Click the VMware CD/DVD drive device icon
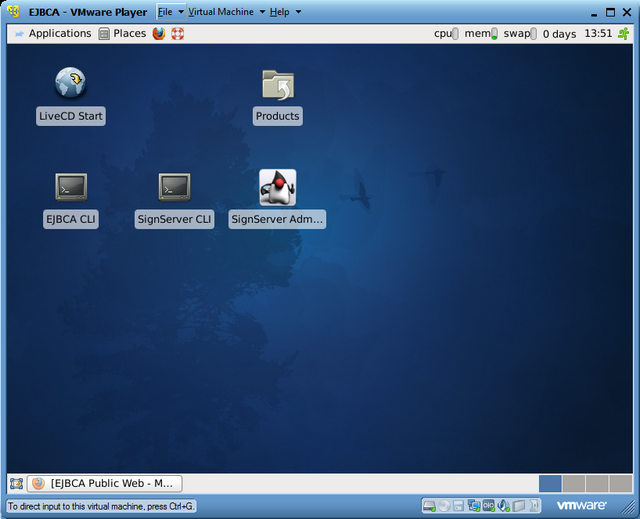 [x=444, y=506]
